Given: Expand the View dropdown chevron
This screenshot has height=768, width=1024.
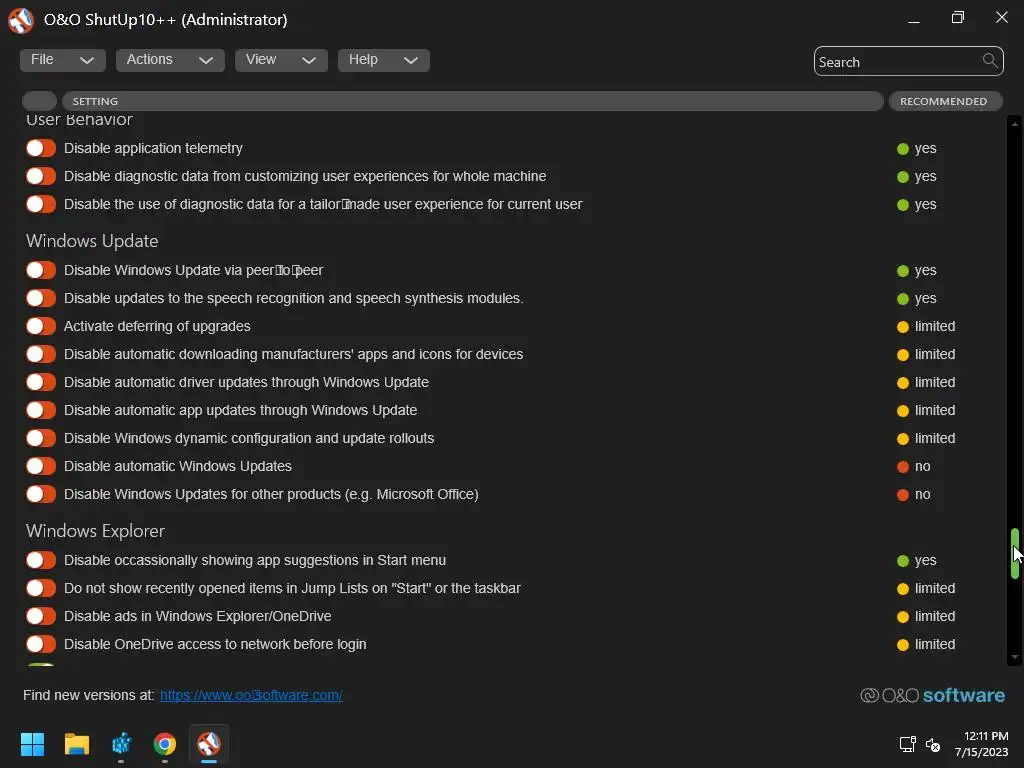Looking at the screenshot, I should tap(309, 61).
